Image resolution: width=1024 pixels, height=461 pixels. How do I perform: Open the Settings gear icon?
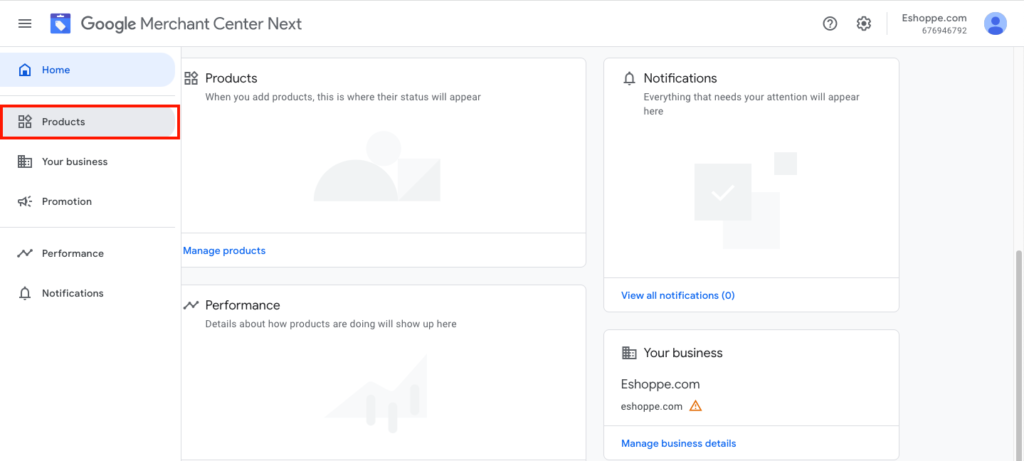[x=864, y=24]
